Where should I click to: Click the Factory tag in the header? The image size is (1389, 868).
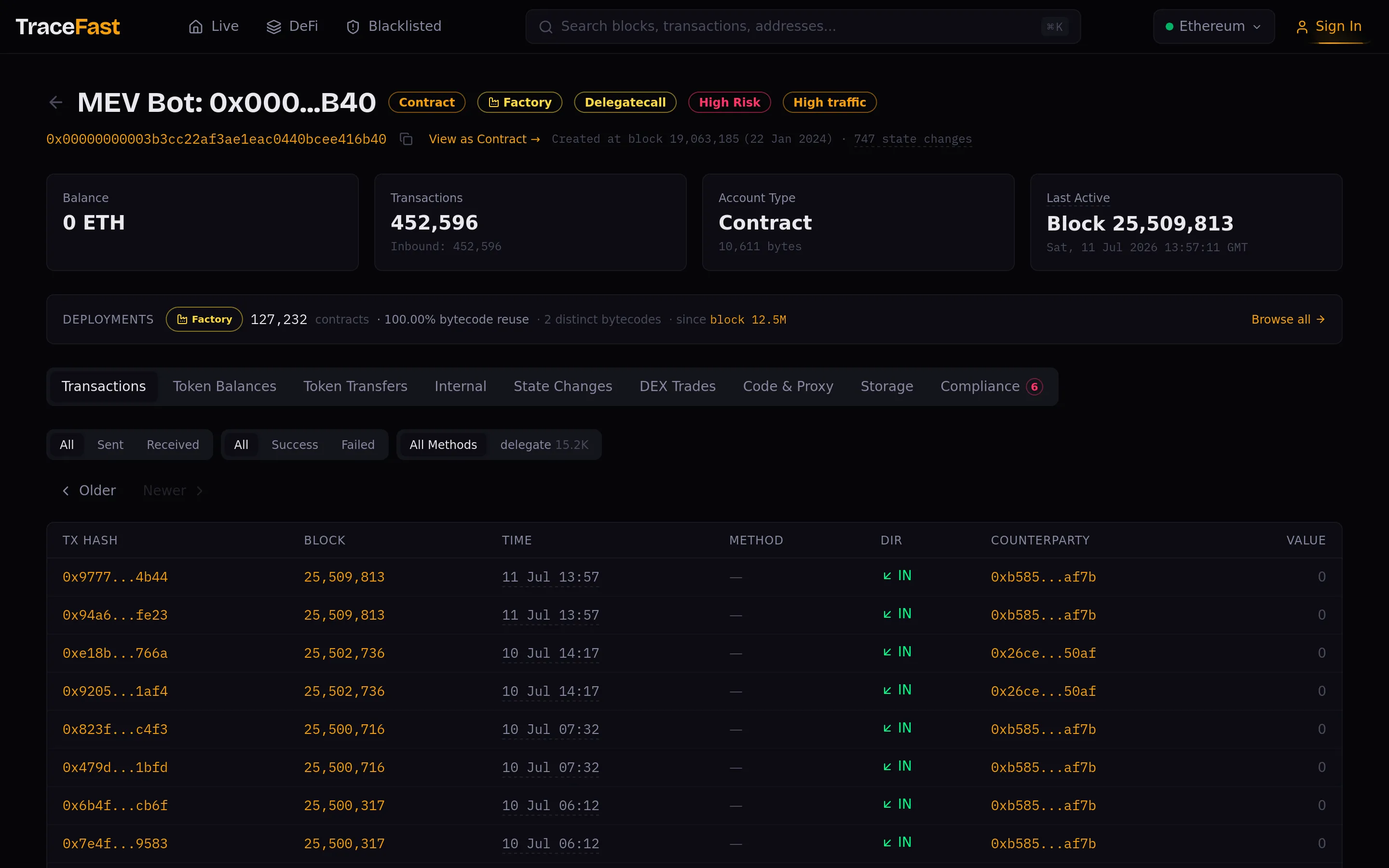(x=519, y=102)
